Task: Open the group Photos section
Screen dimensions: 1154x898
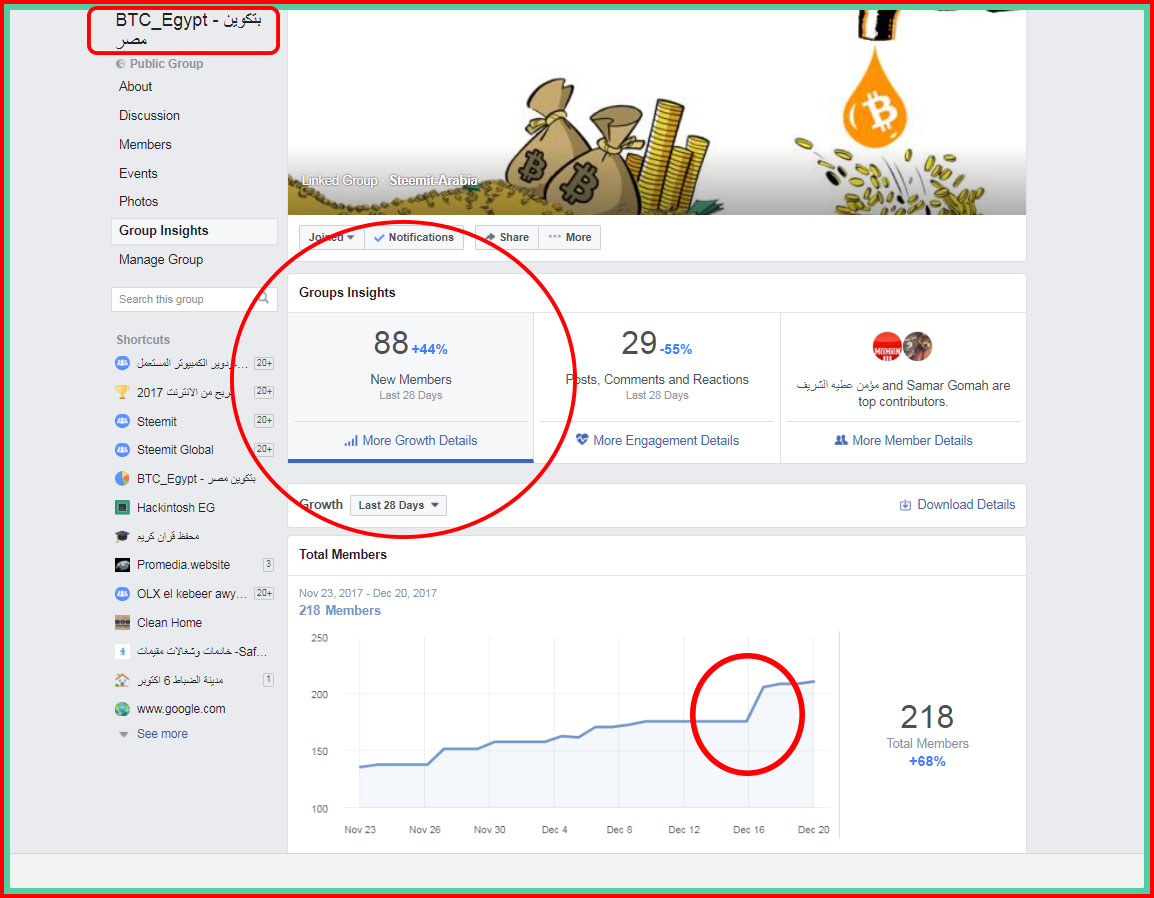Action: click(138, 201)
